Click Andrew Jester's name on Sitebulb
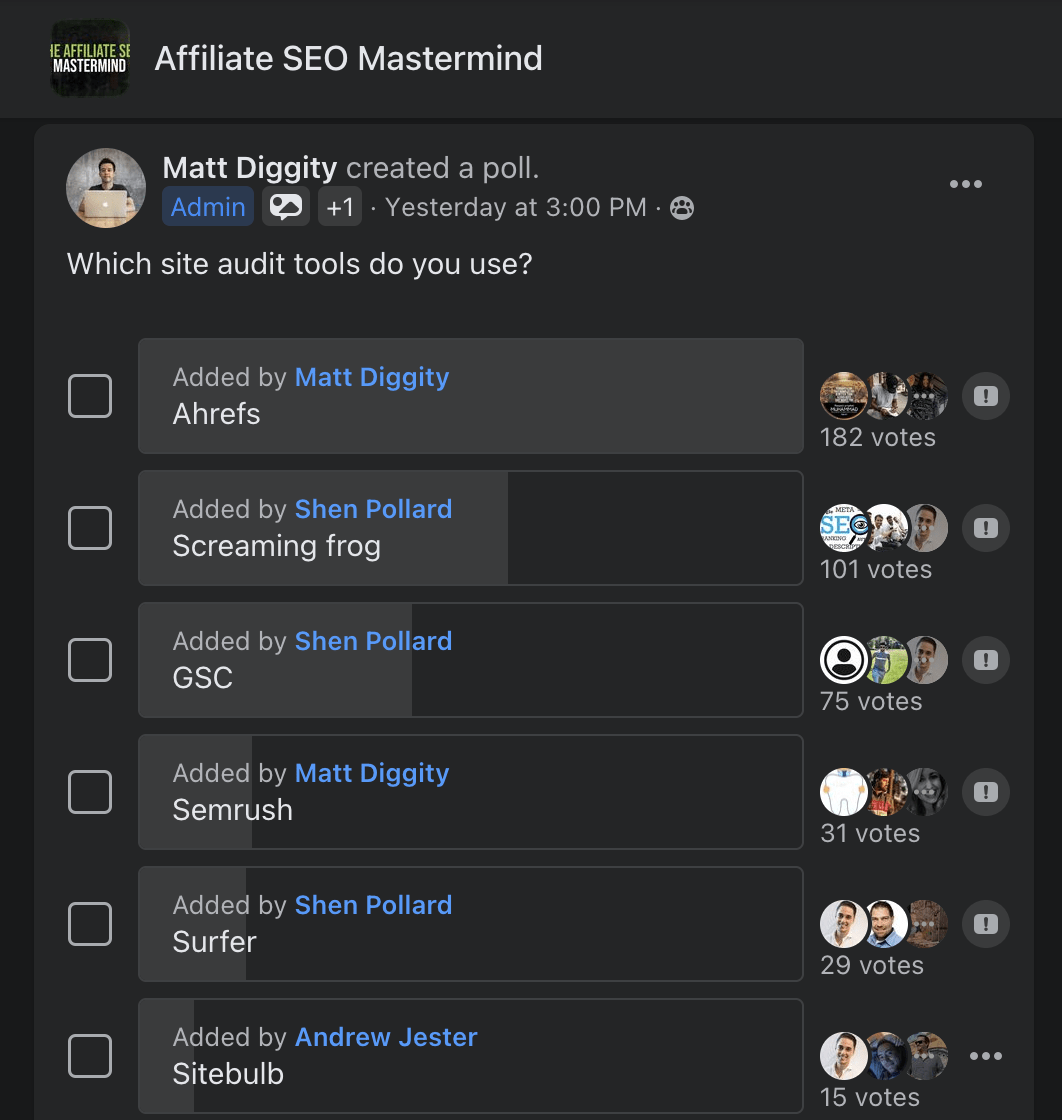 pyautogui.click(x=385, y=1036)
